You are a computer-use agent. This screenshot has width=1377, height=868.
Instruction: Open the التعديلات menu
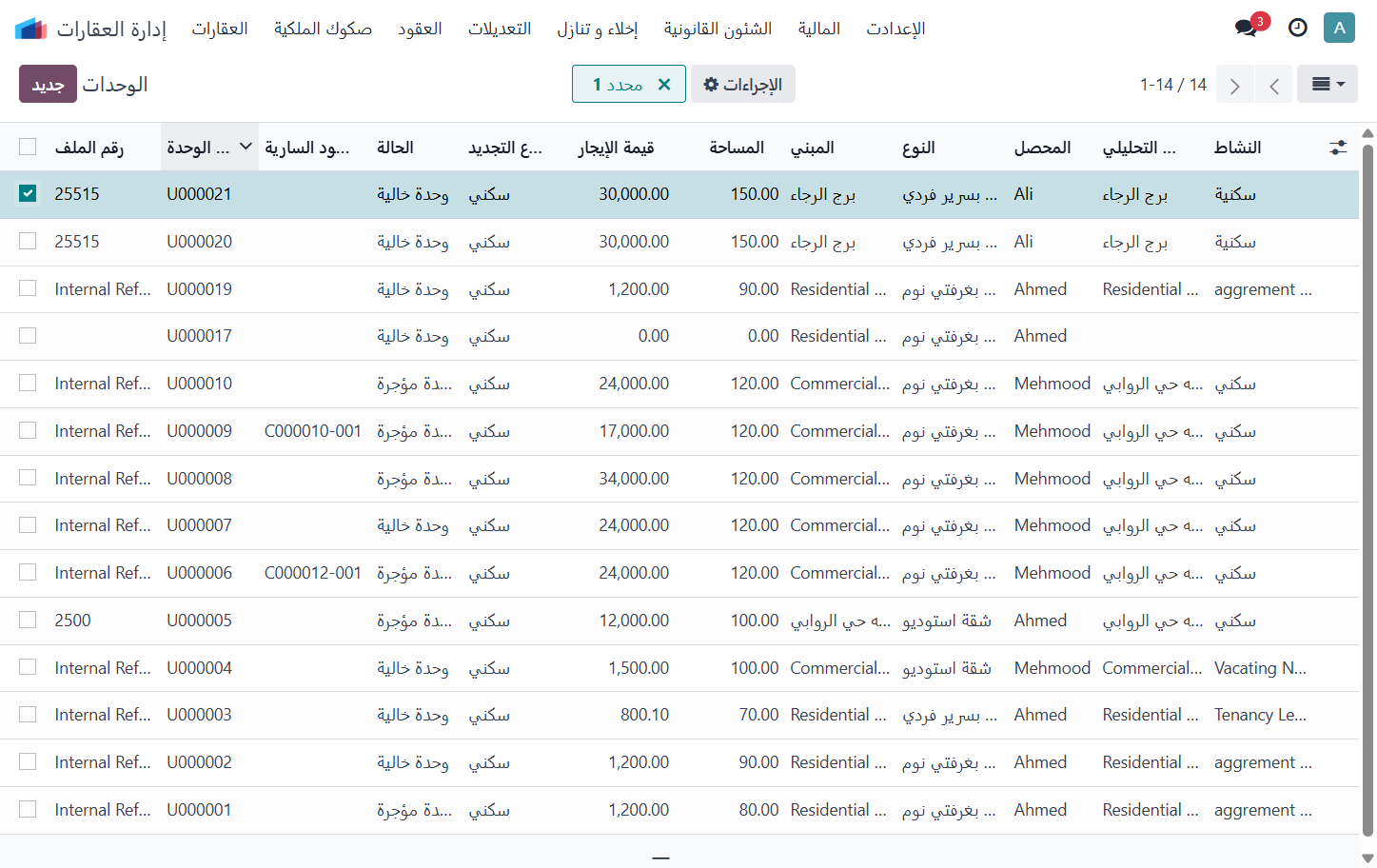pyautogui.click(x=500, y=29)
